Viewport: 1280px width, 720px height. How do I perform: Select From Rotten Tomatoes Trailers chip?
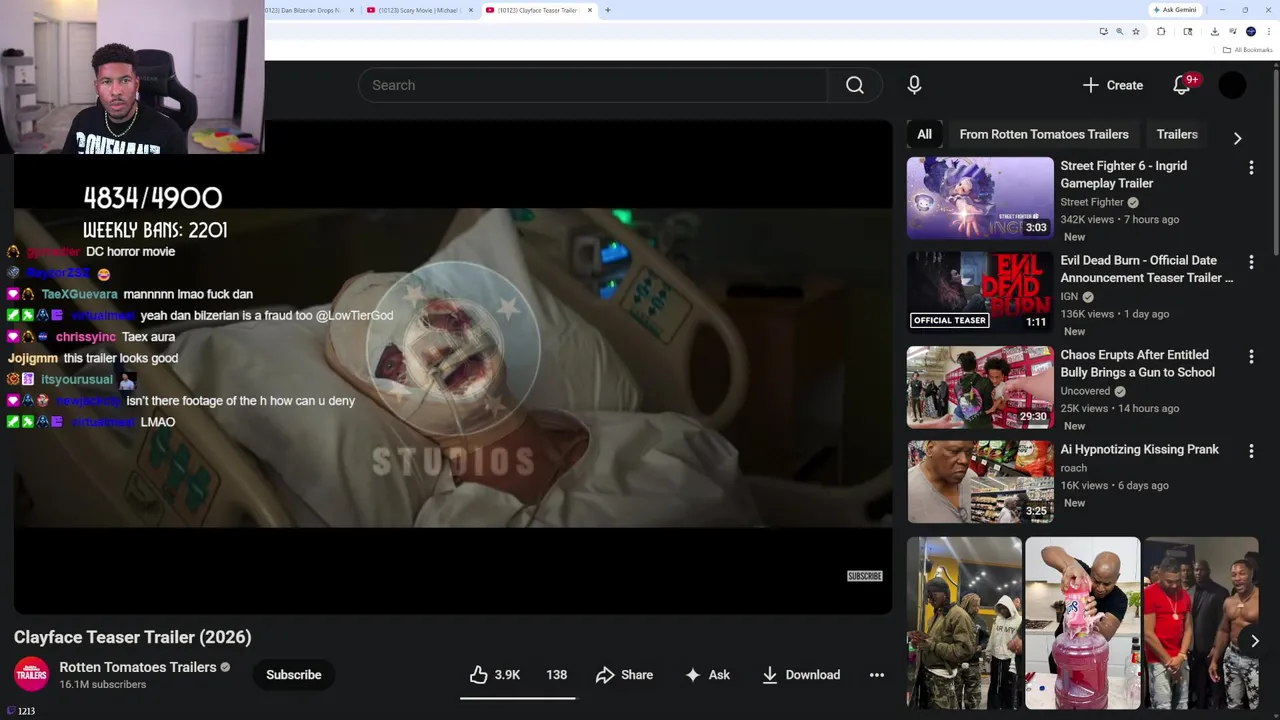1044,134
